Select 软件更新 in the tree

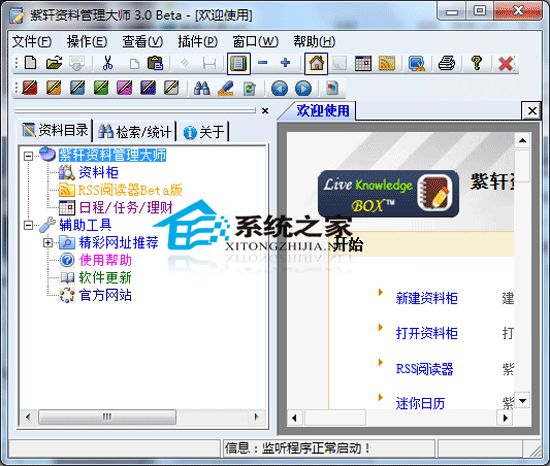pyautogui.click(x=105, y=278)
